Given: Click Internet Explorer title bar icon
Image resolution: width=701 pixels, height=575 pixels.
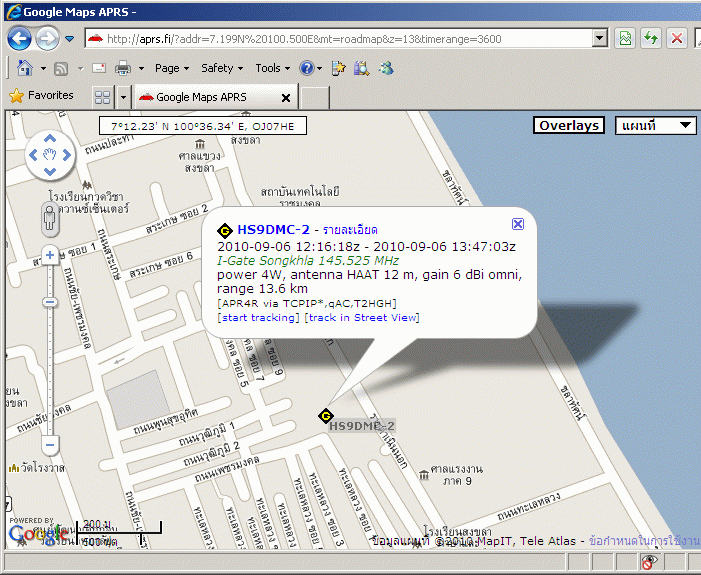Looking at the screenshot, I should click(14, 11).
